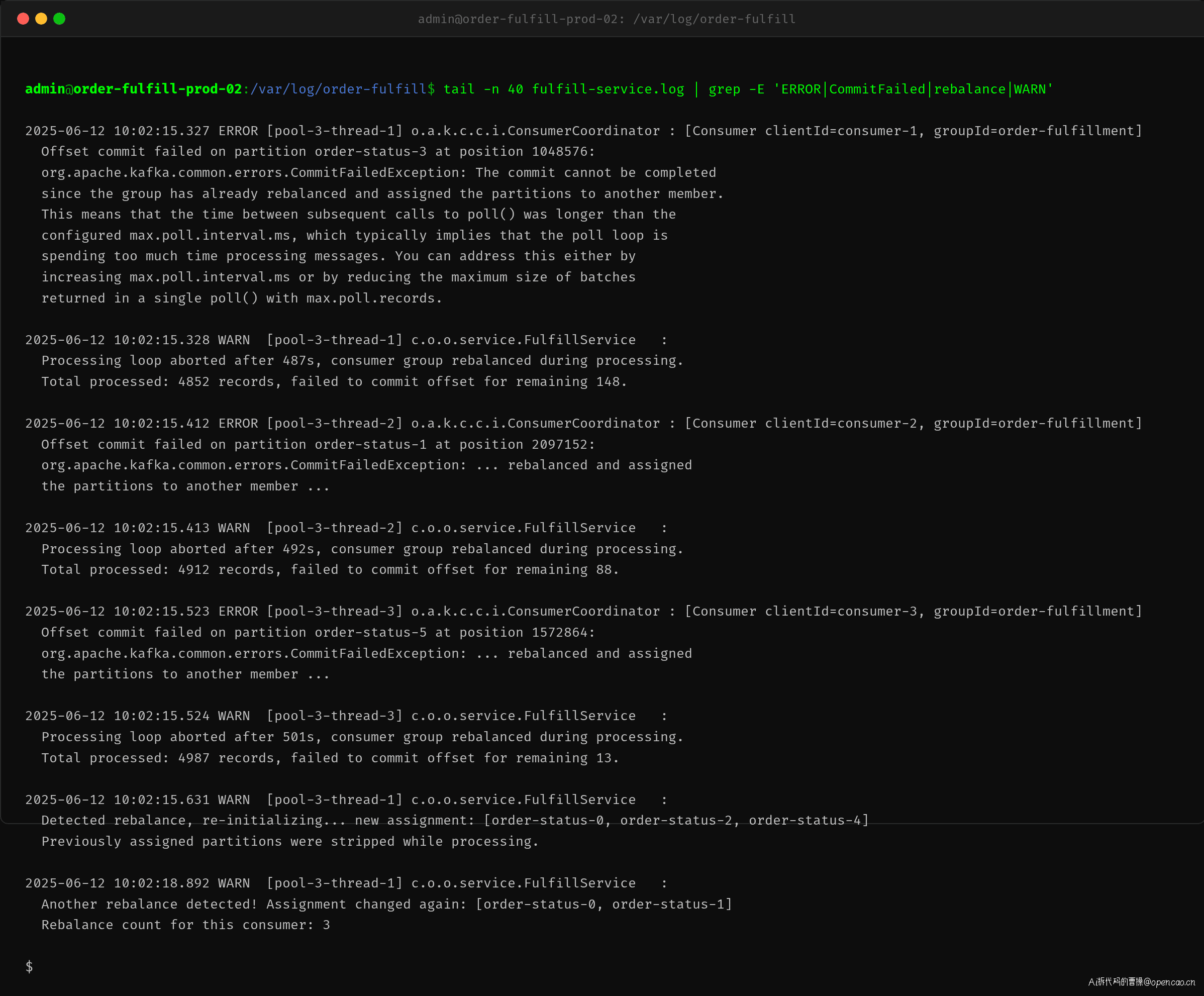Click the line 'since the group has already rebalanced'
Image resolution: width=1204 pixels, height=996 pixels.
[x=382, y=194]
